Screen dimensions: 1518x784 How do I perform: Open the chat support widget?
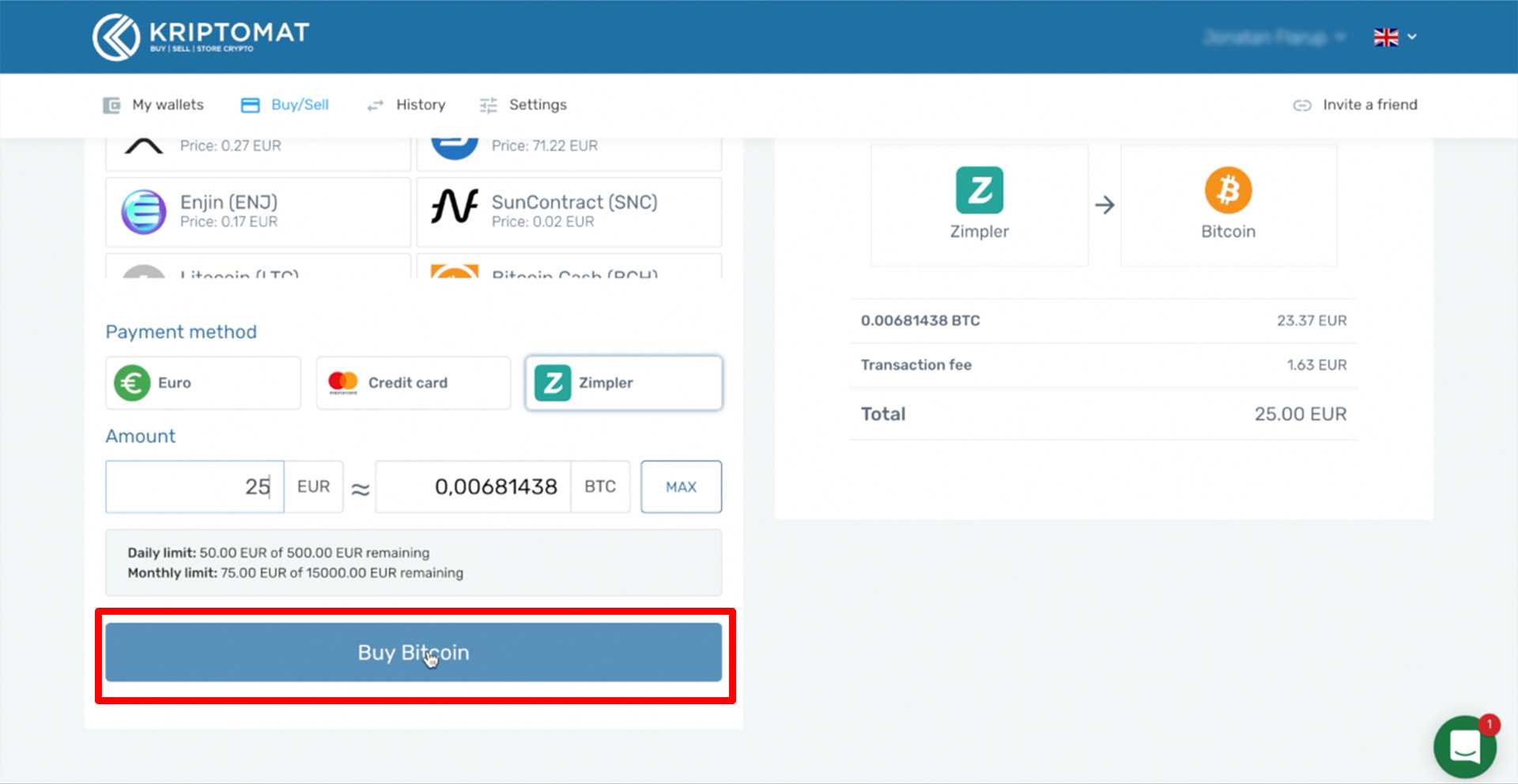pos(1465,747)
